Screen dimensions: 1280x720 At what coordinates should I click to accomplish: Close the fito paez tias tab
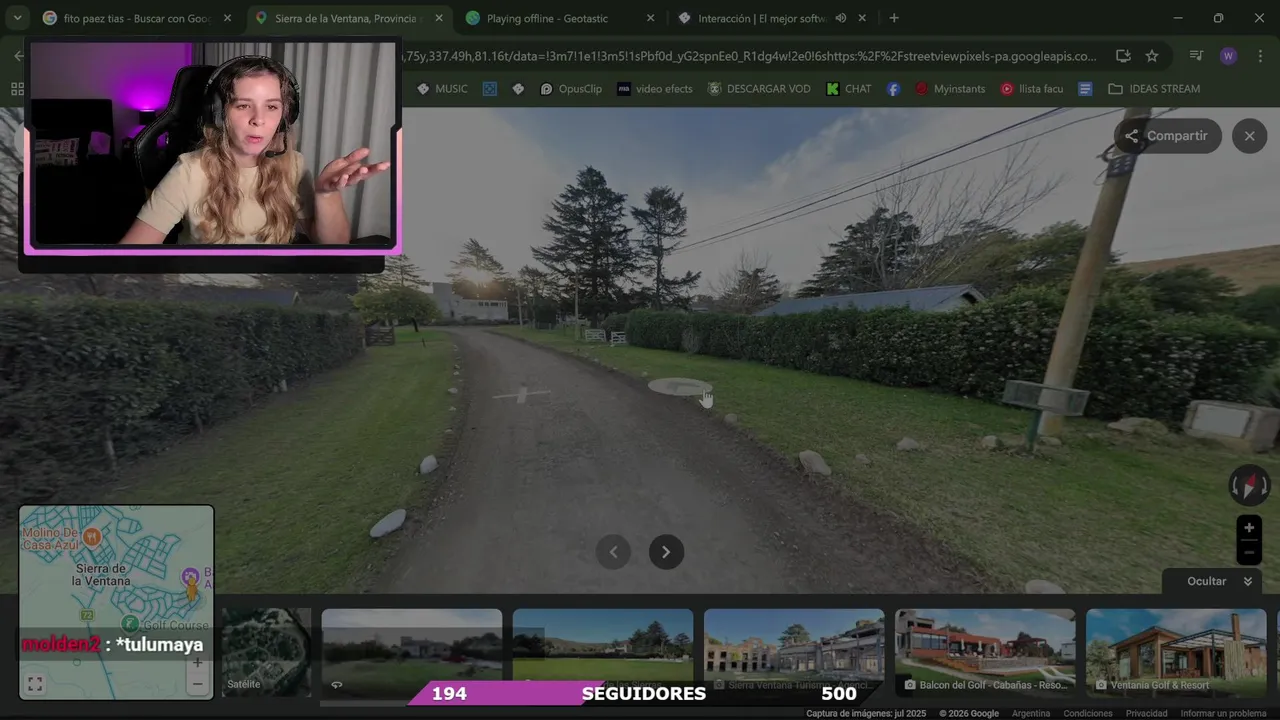[x=227, y=18]
